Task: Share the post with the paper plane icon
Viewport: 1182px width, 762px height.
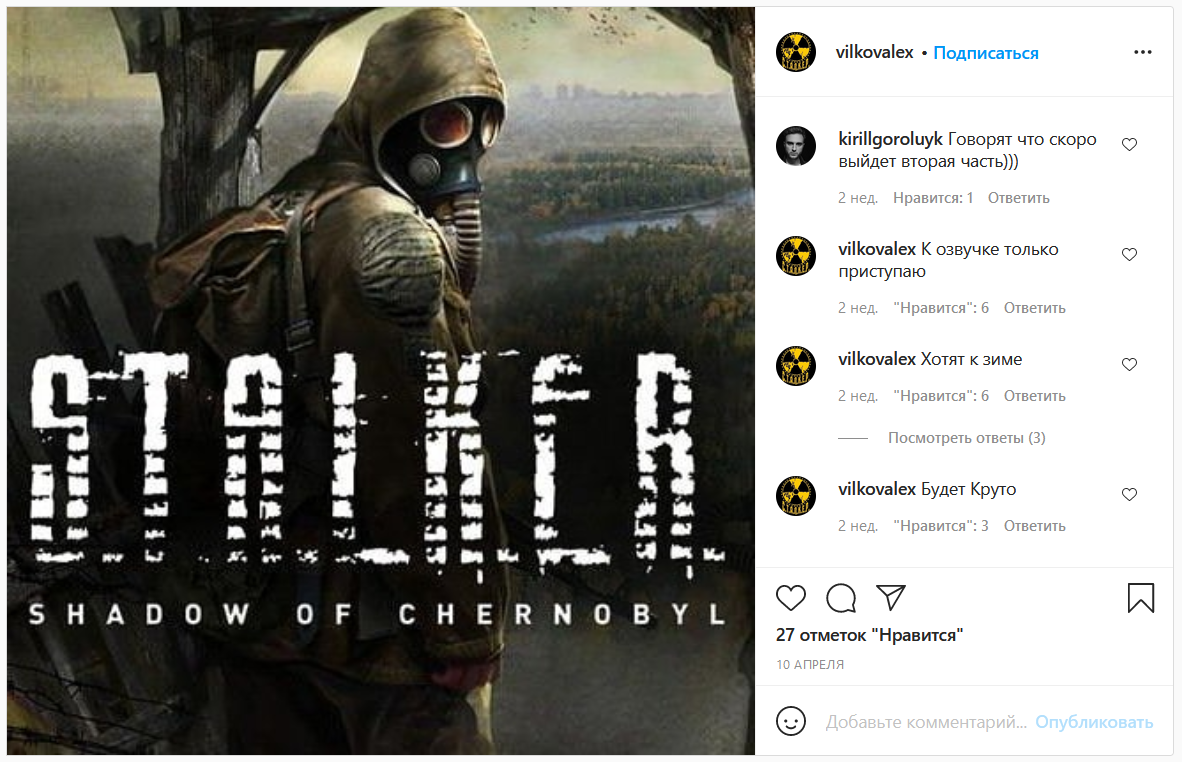Action: [890, 598]
